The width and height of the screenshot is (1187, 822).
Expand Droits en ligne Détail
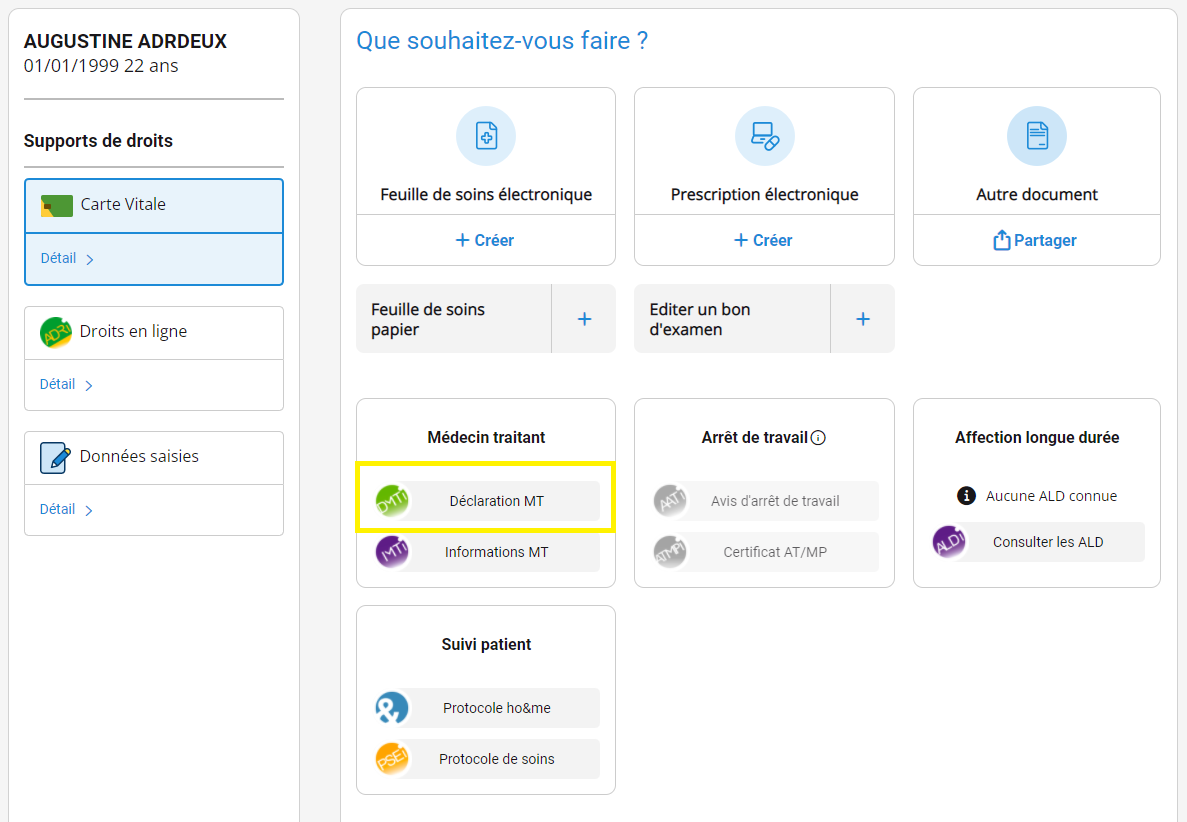[x=67, y=385]
